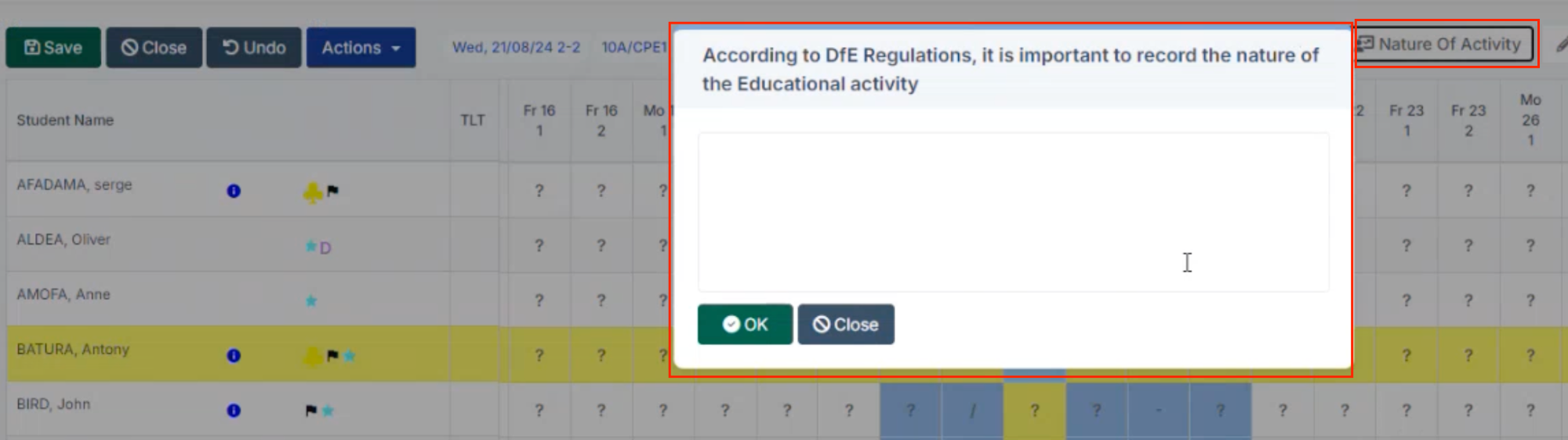
Task: Click Undo in the toolbar
Action: point(254,48)
